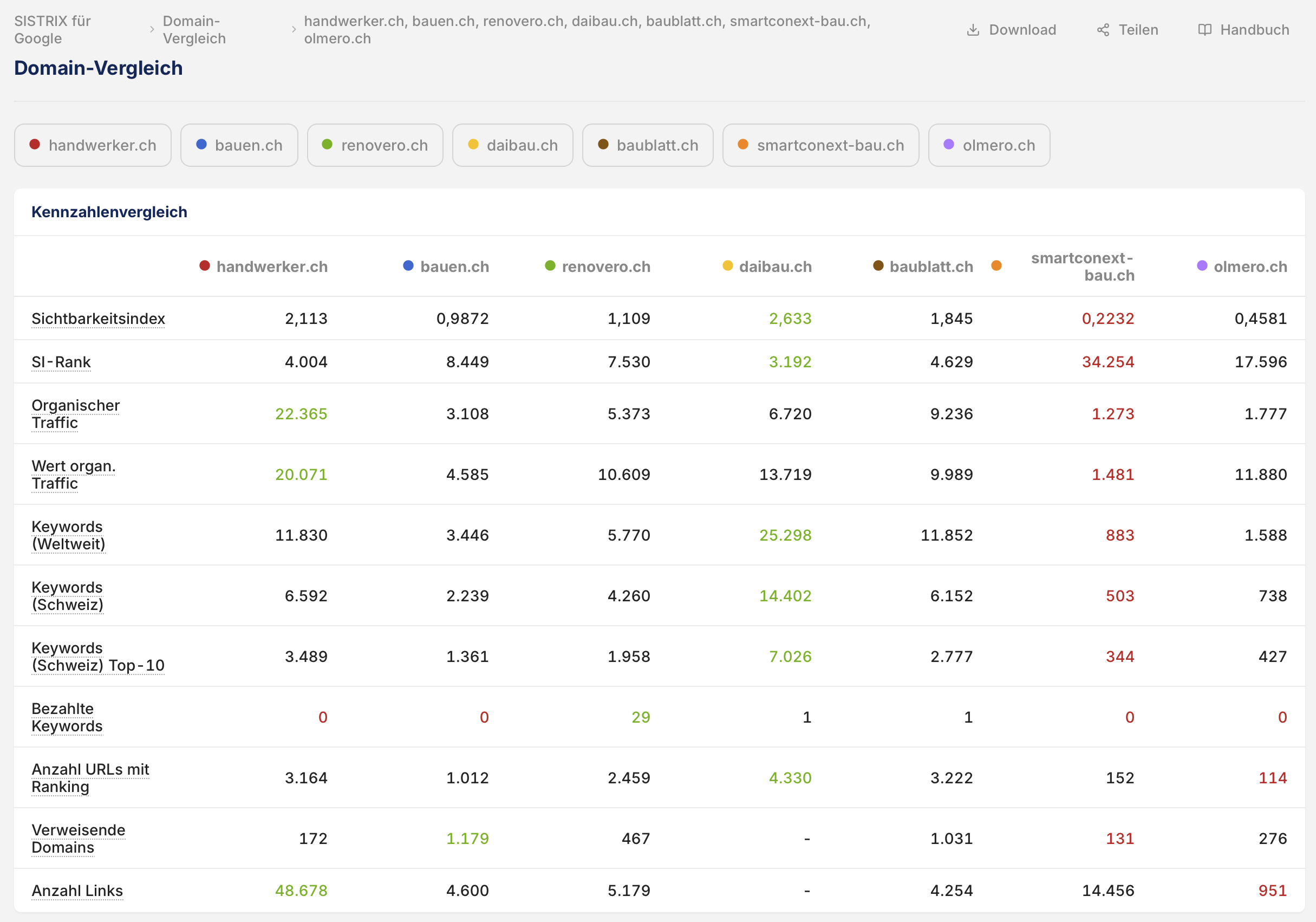Click the Verweisende Domains label
The image size is (1316, 922).
(79, 839)
